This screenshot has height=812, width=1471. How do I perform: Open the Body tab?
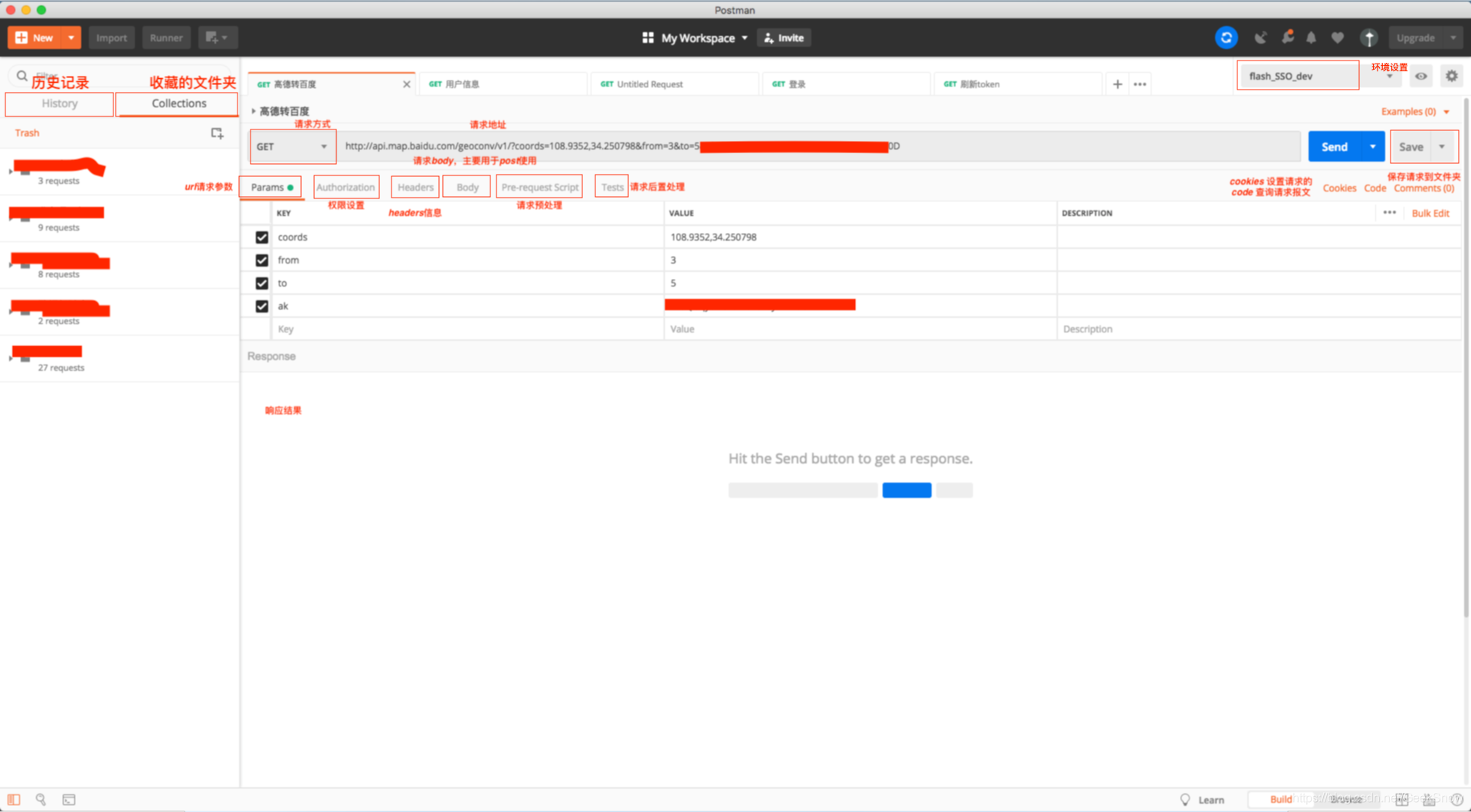467,187
